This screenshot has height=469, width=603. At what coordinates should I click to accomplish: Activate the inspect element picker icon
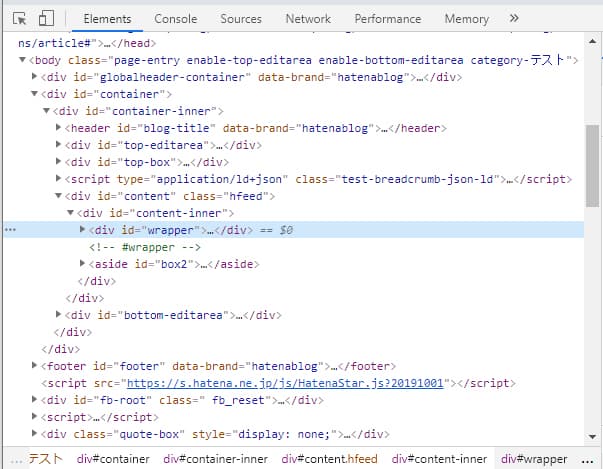tap(19, 18)
